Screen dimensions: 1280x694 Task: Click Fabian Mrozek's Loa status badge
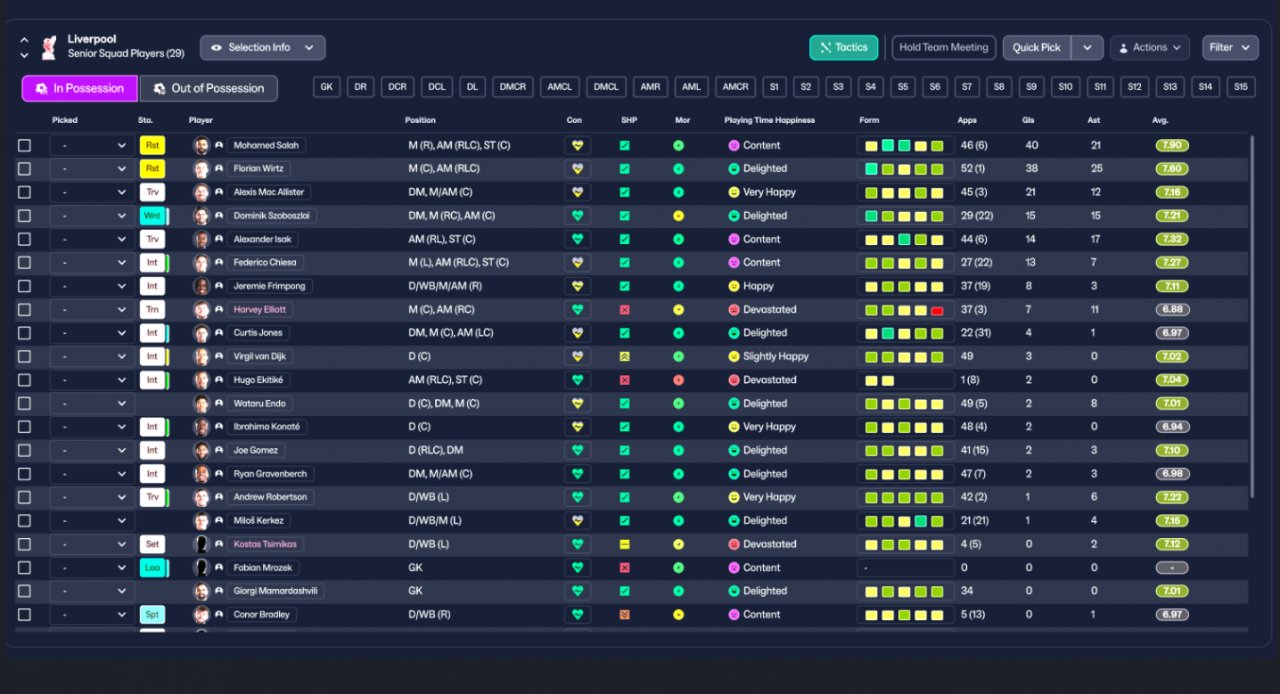[x=152, y=568]
